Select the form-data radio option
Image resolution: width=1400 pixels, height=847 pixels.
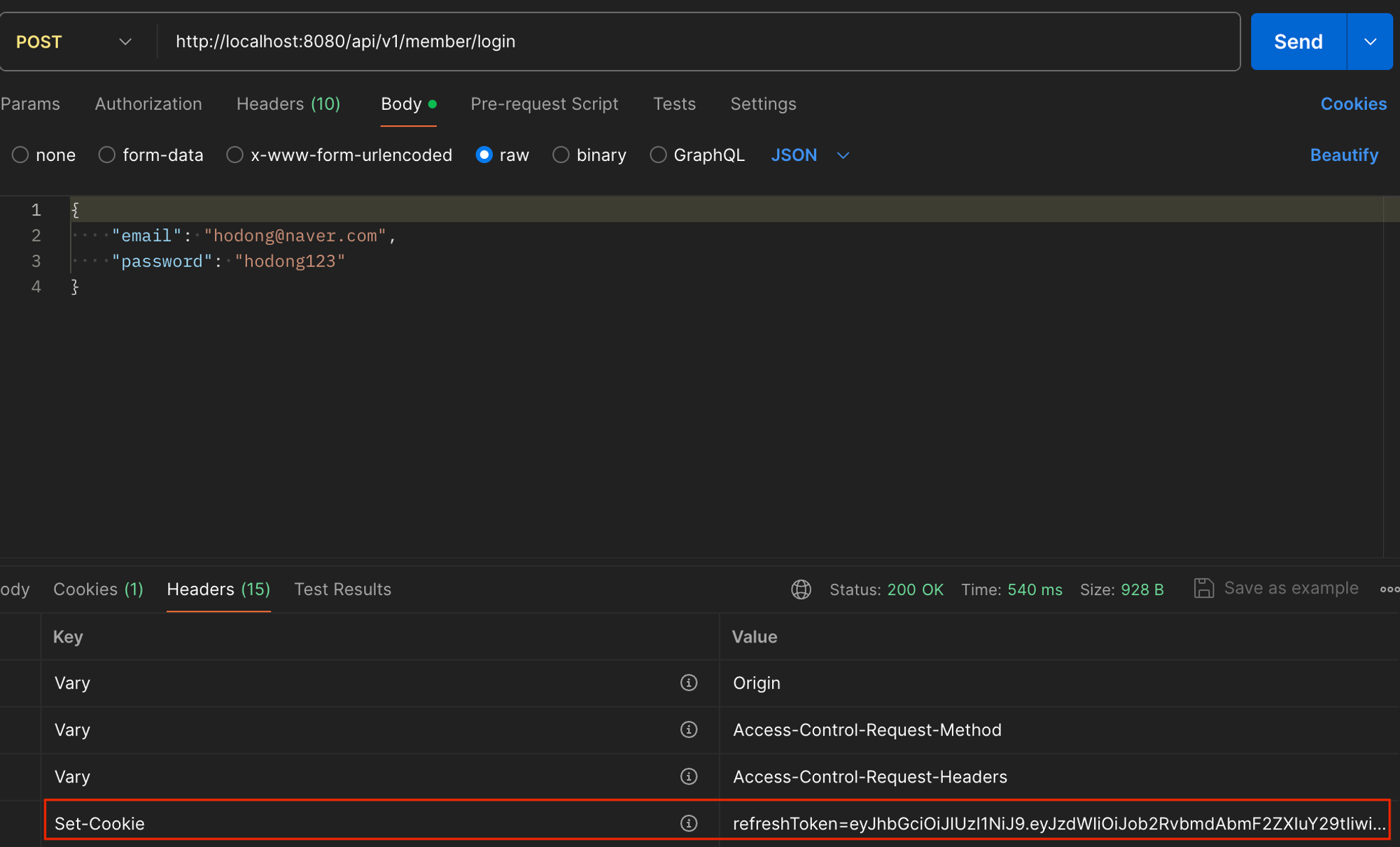click(106, 155)
